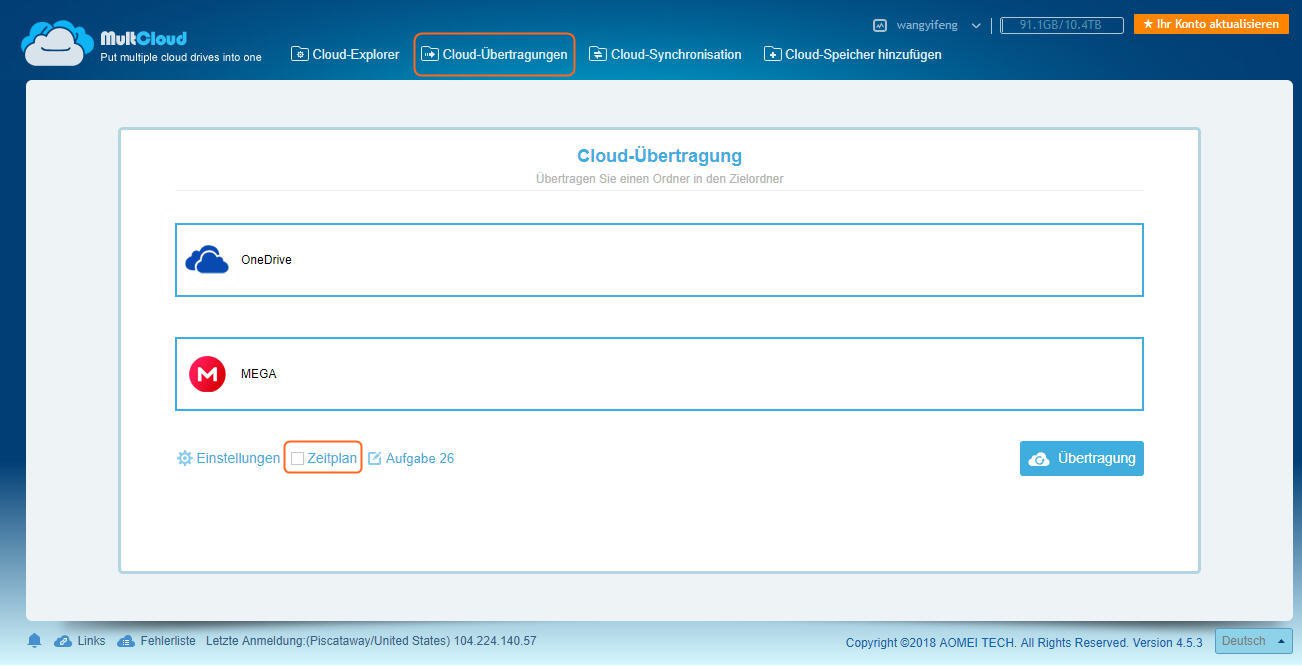
Task: Expand the wangyifeng account dropdown
Action: click(x=975, y=26)
